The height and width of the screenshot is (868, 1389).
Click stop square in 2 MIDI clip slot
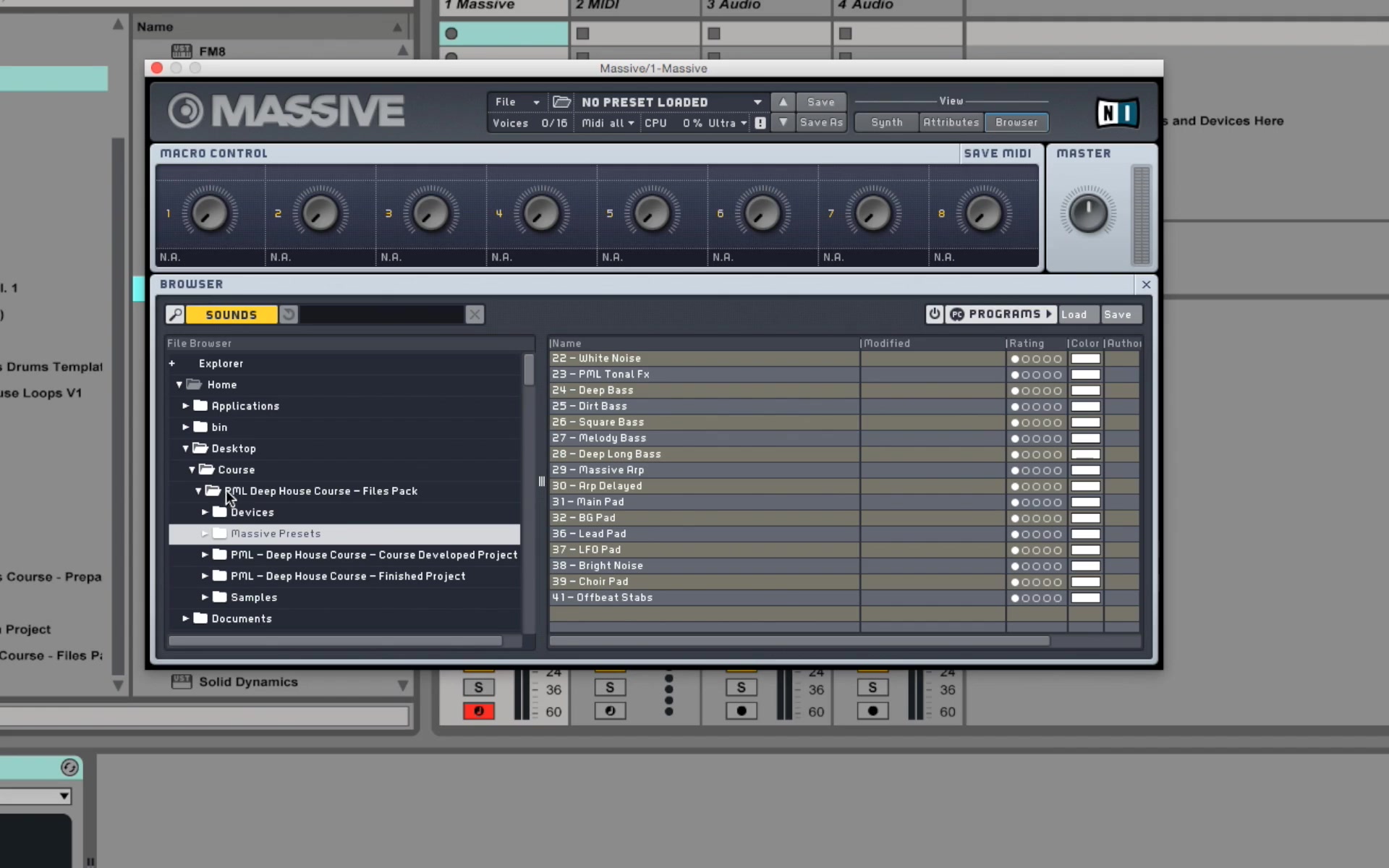tap(582, 33)
